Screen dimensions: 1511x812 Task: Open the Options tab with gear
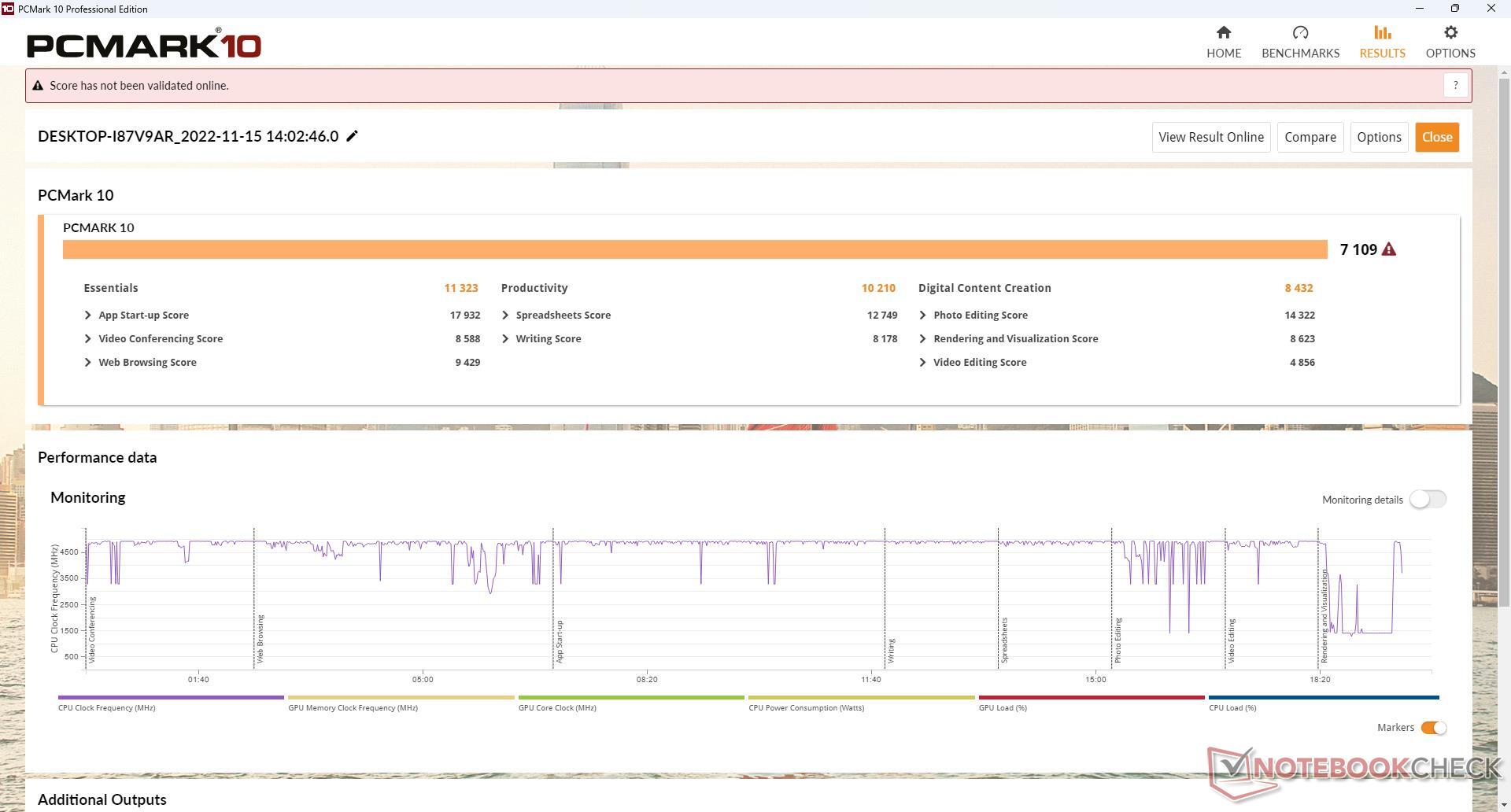[1450, 42]
